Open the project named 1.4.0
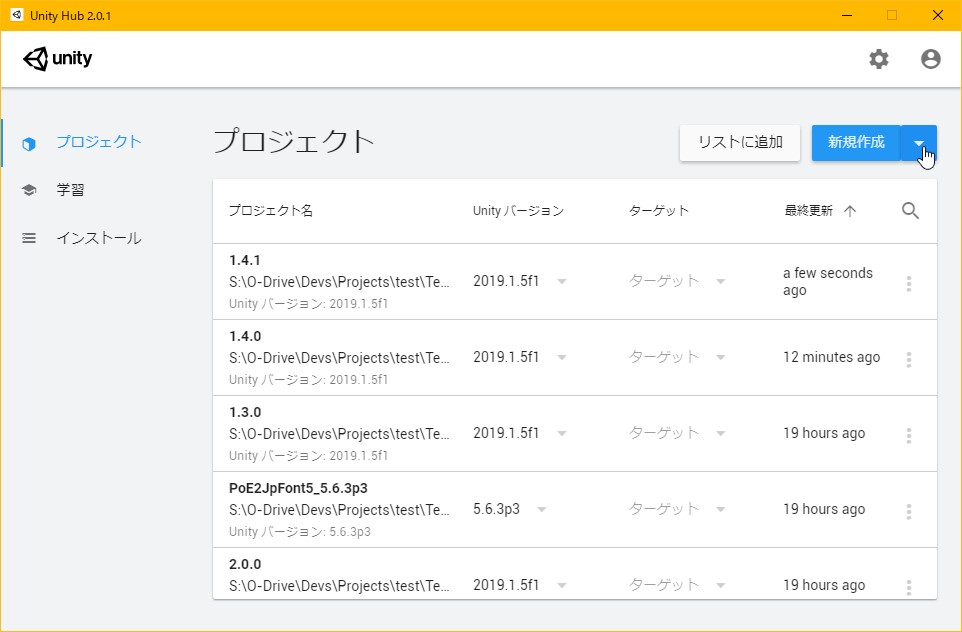The height and width of the screenshot is (632, 962). tap(245, 336)
